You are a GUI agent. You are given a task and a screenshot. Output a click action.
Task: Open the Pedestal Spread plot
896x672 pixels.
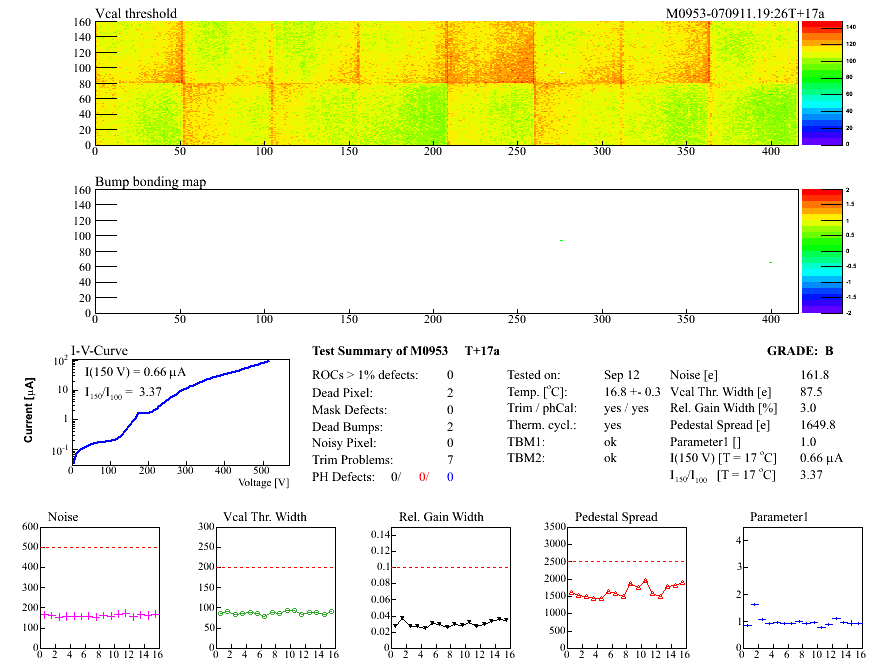[x=626, y=590]
